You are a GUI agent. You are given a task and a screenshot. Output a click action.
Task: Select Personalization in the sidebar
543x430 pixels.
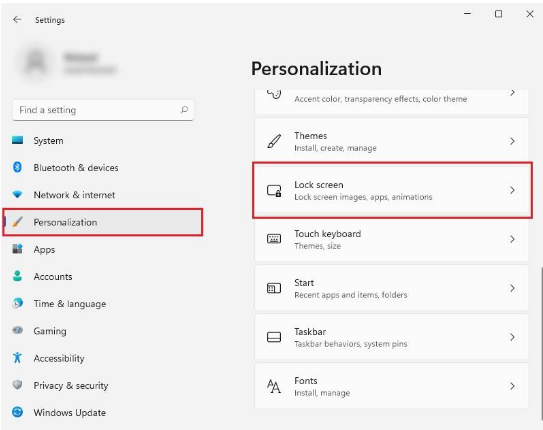tap(103, 222)
